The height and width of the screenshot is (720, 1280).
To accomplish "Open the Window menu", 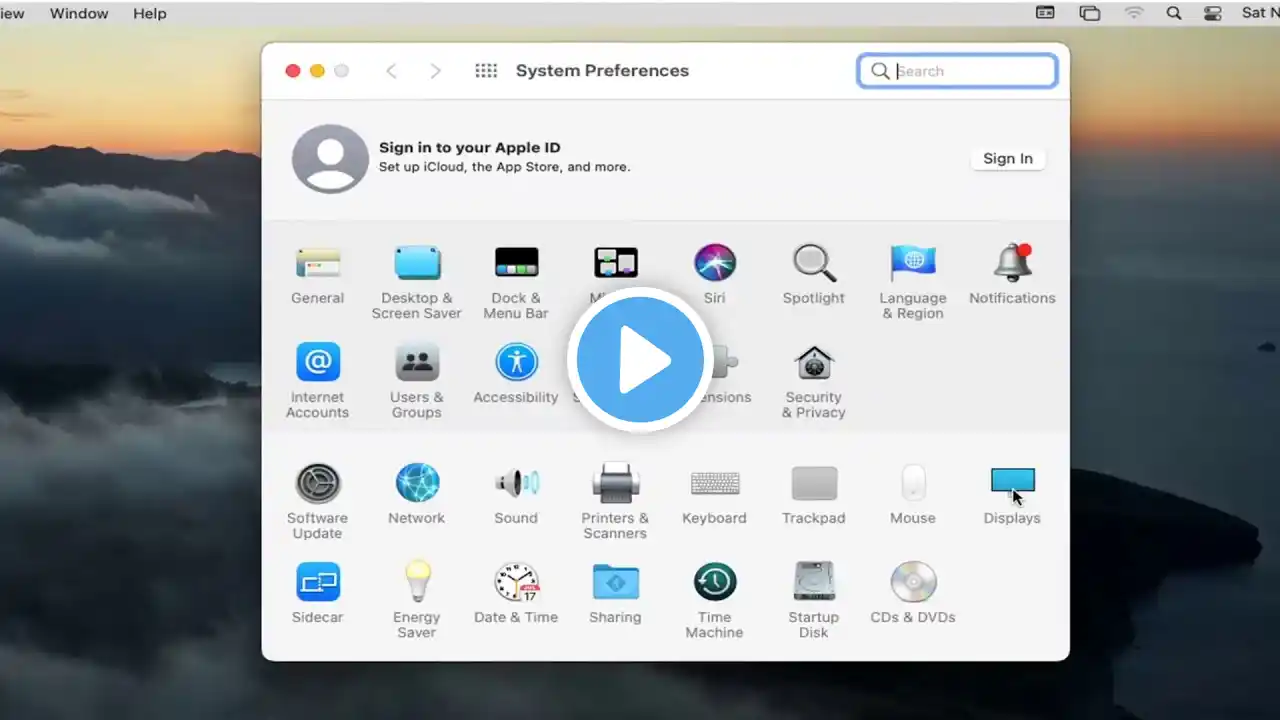I will (x=79, y=13).
